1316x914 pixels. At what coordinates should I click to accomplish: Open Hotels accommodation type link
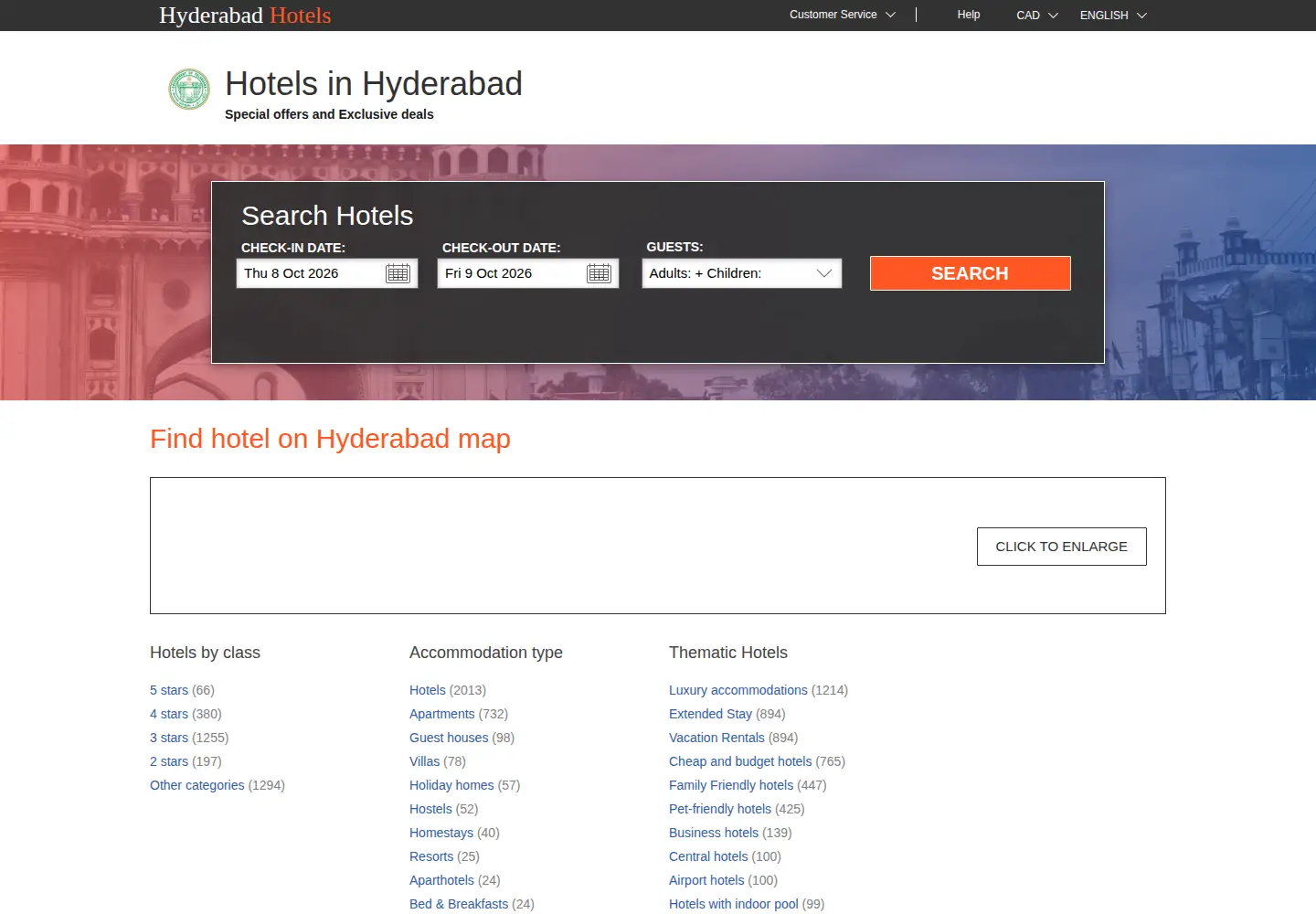428,690
